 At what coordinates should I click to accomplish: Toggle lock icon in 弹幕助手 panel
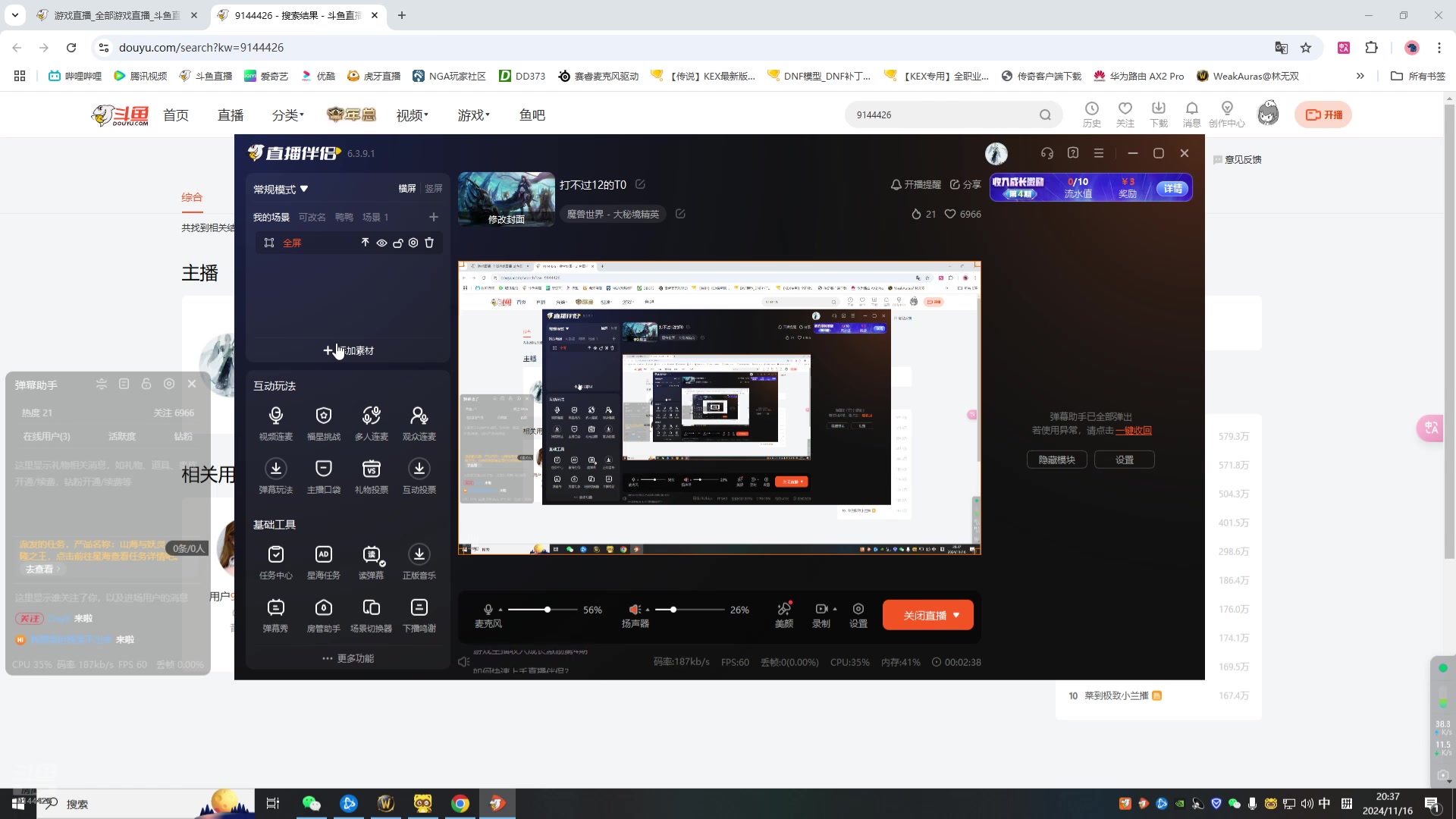pyautogui.click(x=146, y=384)
